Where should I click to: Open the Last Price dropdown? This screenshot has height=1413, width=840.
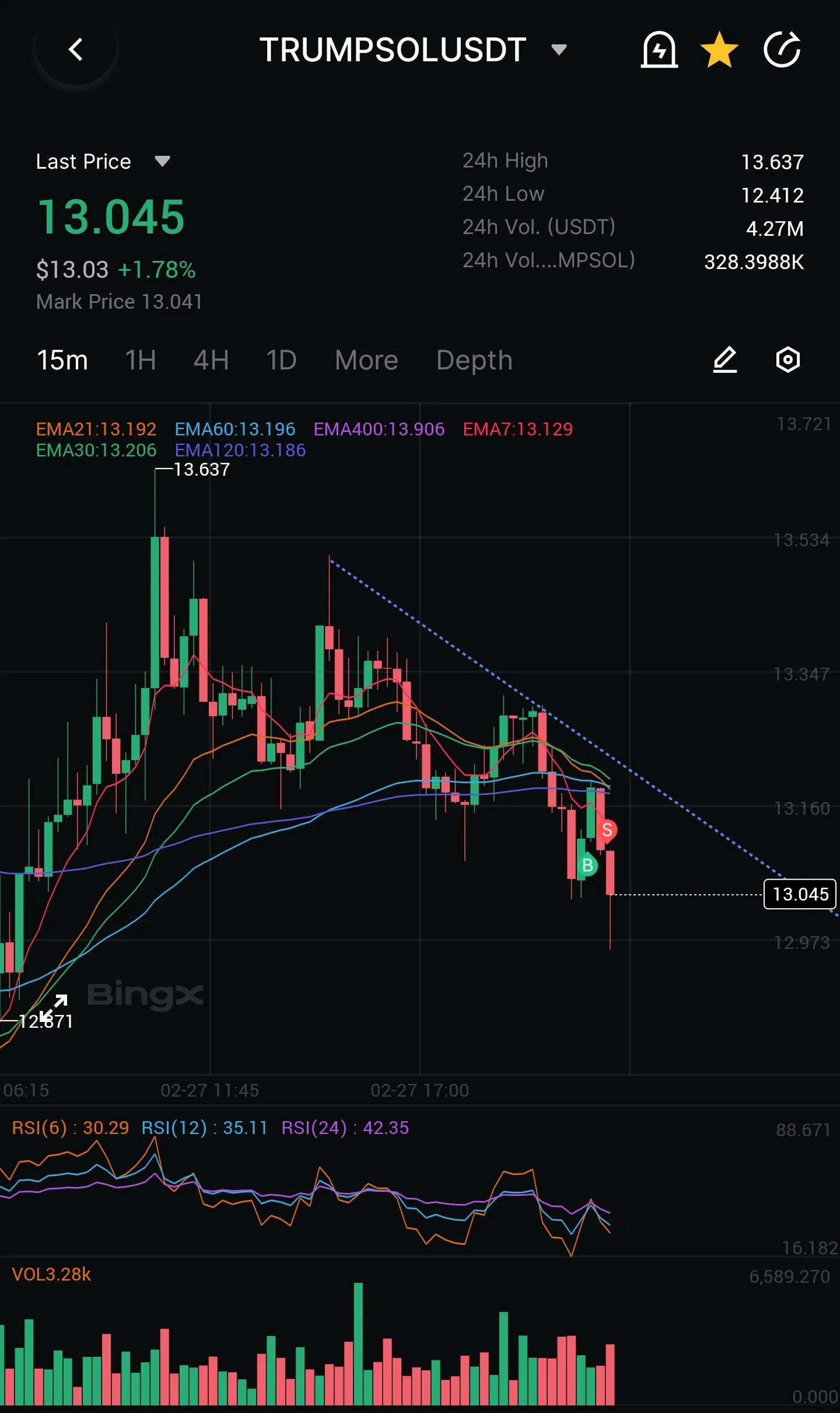(x=162, y=162)
